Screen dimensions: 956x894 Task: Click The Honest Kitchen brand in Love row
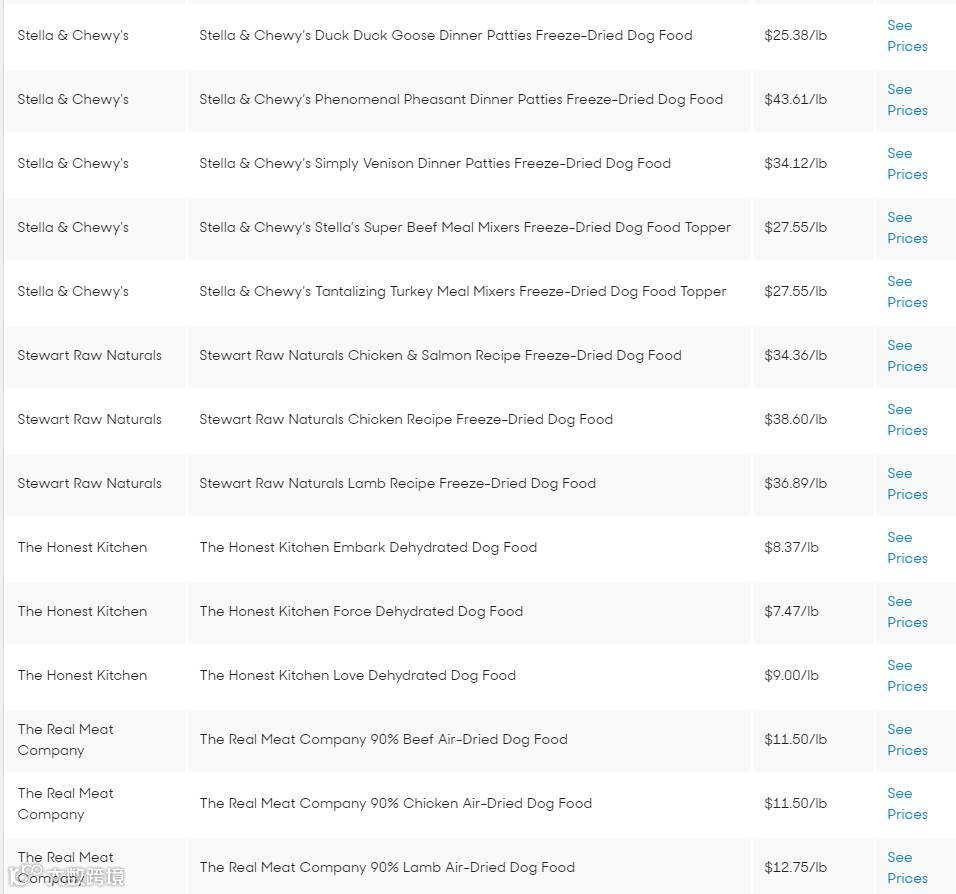click(x=82, y=676)
